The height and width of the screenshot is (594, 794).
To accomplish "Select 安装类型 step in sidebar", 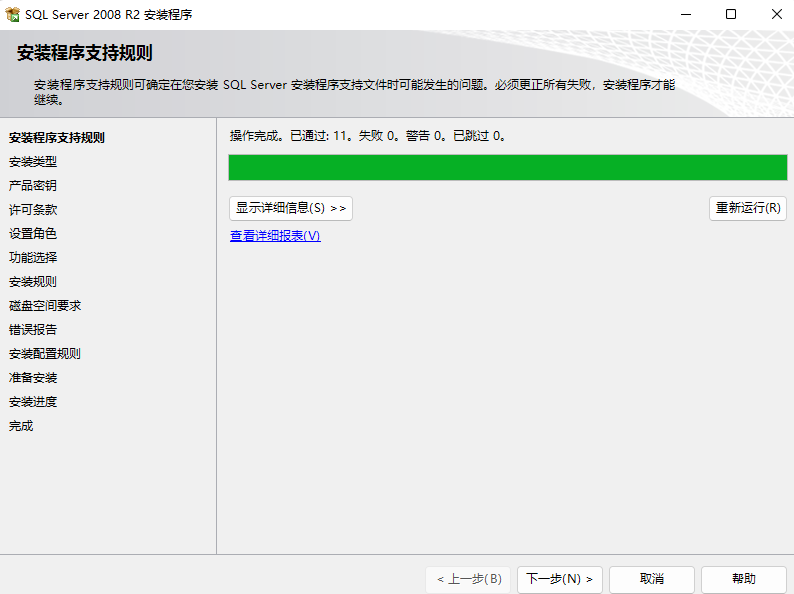I will 33,162.
